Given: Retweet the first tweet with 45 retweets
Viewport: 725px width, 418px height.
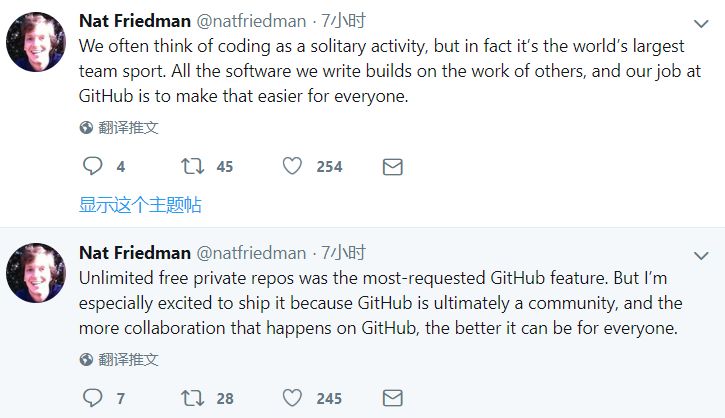Looking at the screenshot, I should (x=192, y=166).
